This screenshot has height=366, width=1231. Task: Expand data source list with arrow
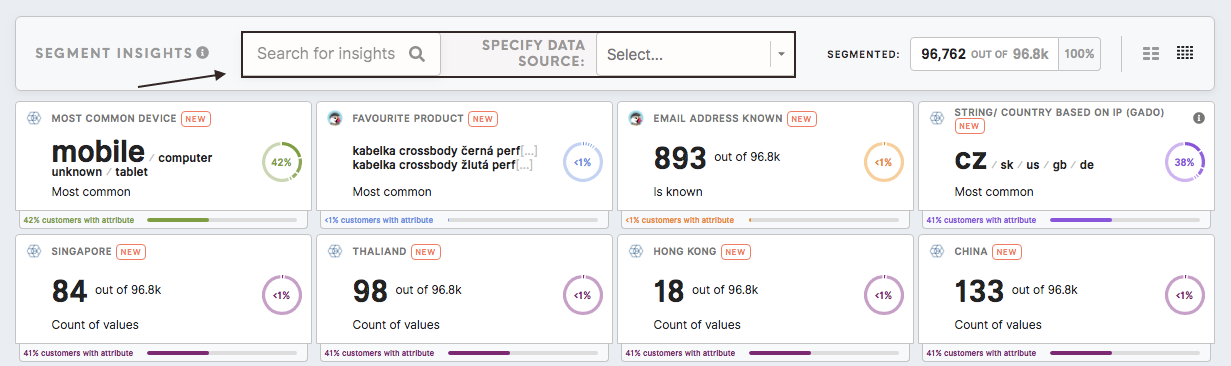[x=781, y=54]
